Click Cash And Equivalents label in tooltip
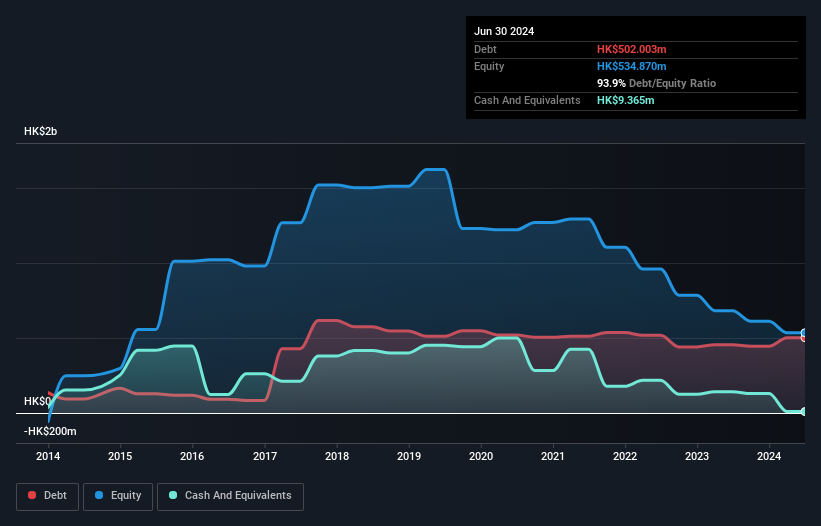Screen dimensions: 821x526 click(527, 100)
